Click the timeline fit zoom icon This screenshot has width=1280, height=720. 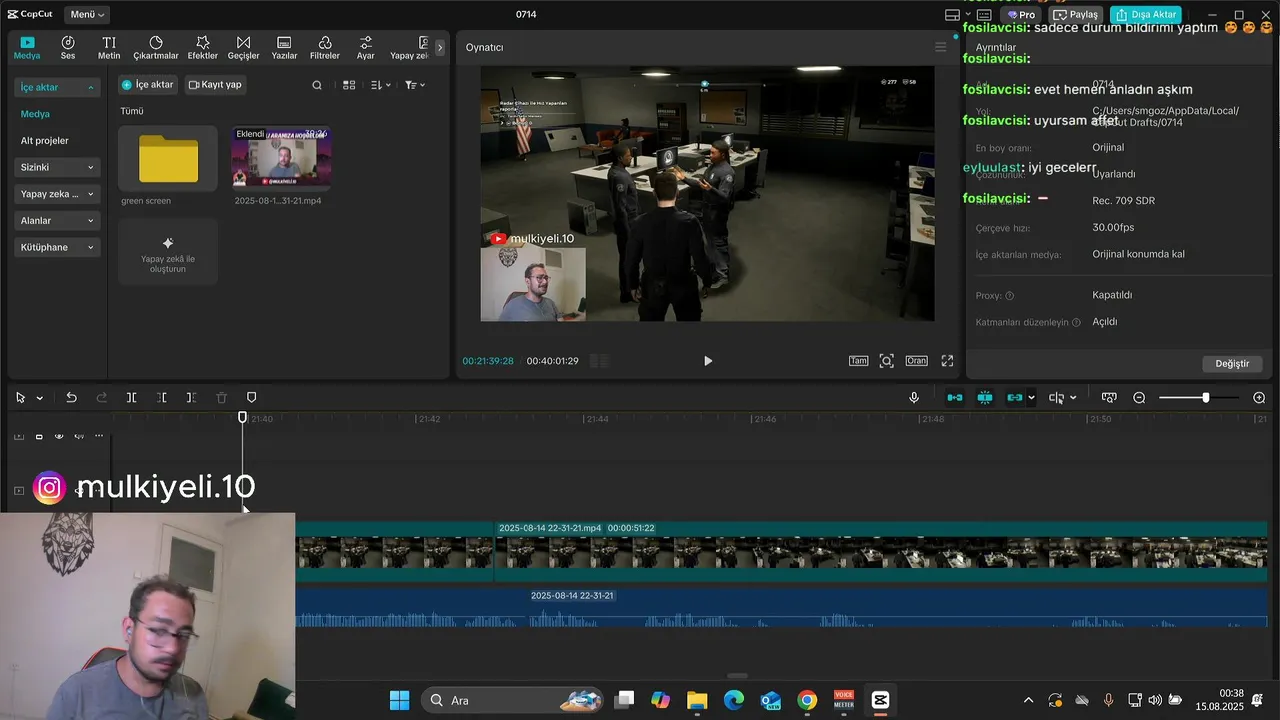[1109, 398]
